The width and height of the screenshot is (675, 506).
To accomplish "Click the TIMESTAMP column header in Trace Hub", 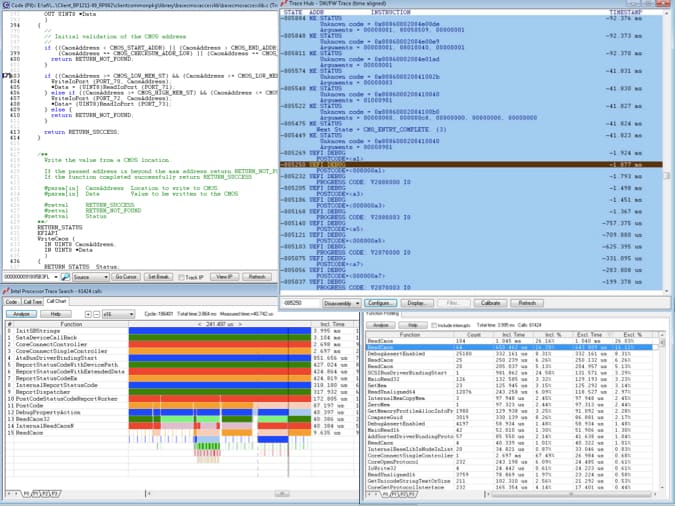I will [625, 12].
